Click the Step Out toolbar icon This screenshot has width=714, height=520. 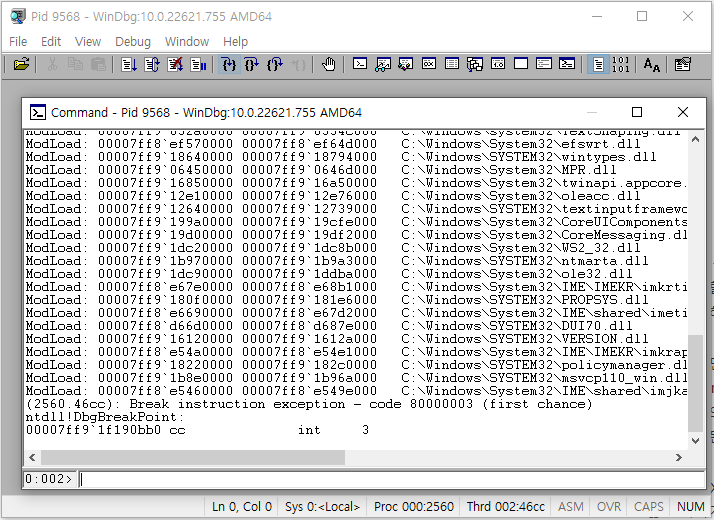point(275,65)
